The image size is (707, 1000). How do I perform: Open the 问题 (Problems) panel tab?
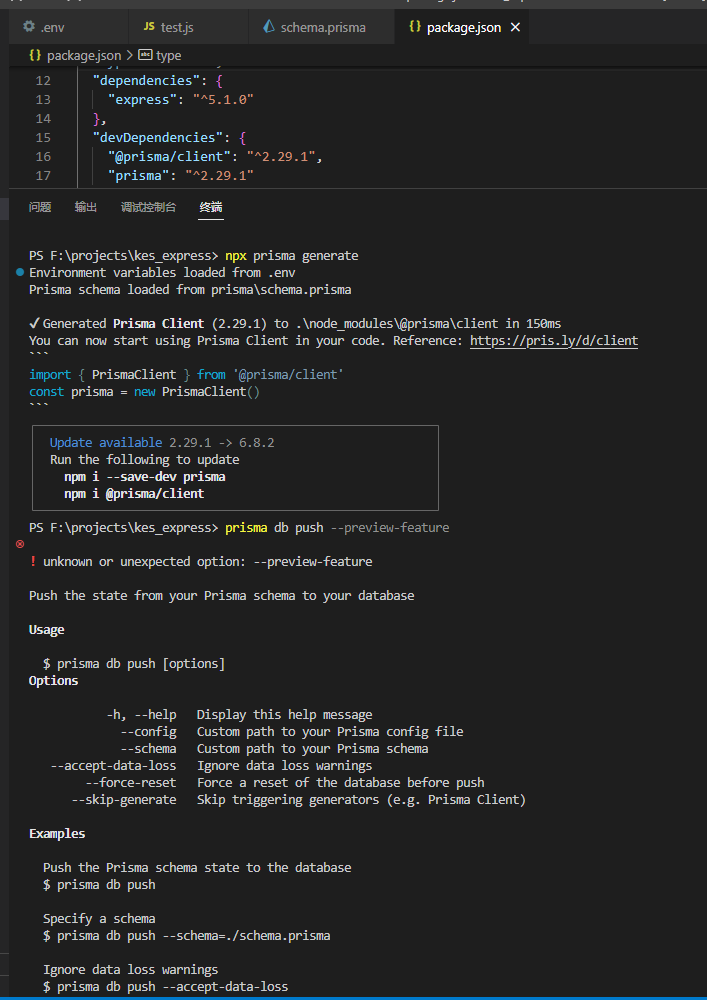(x=40, y=207)
